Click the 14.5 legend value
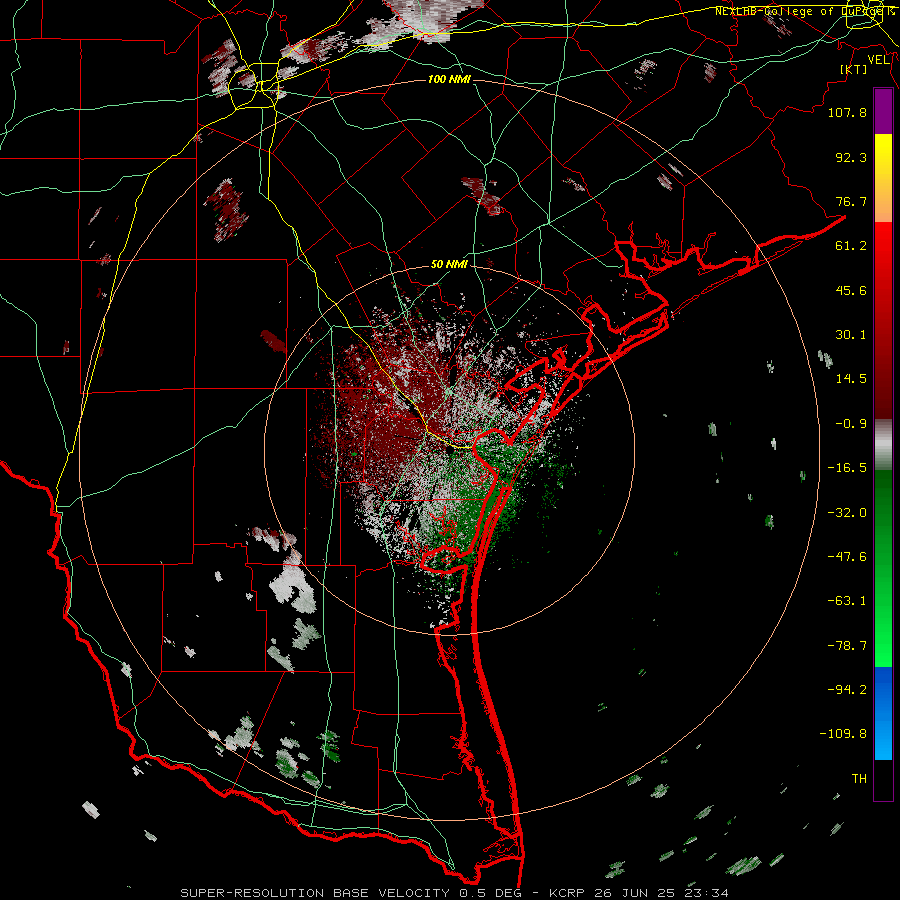This screenshot has height=900, width=900. click(851, 379)
